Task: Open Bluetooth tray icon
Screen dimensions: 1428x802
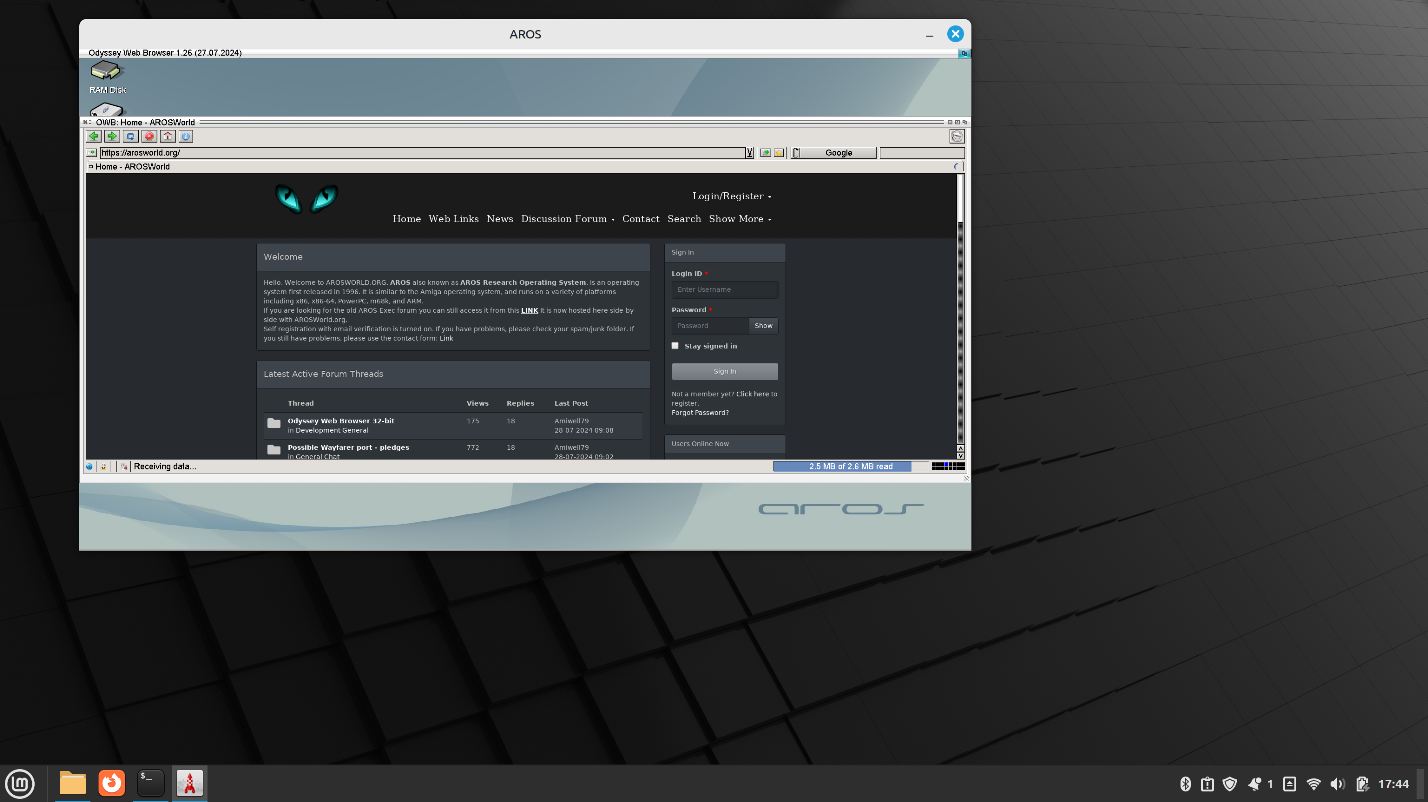Action: coord(1185,784)
